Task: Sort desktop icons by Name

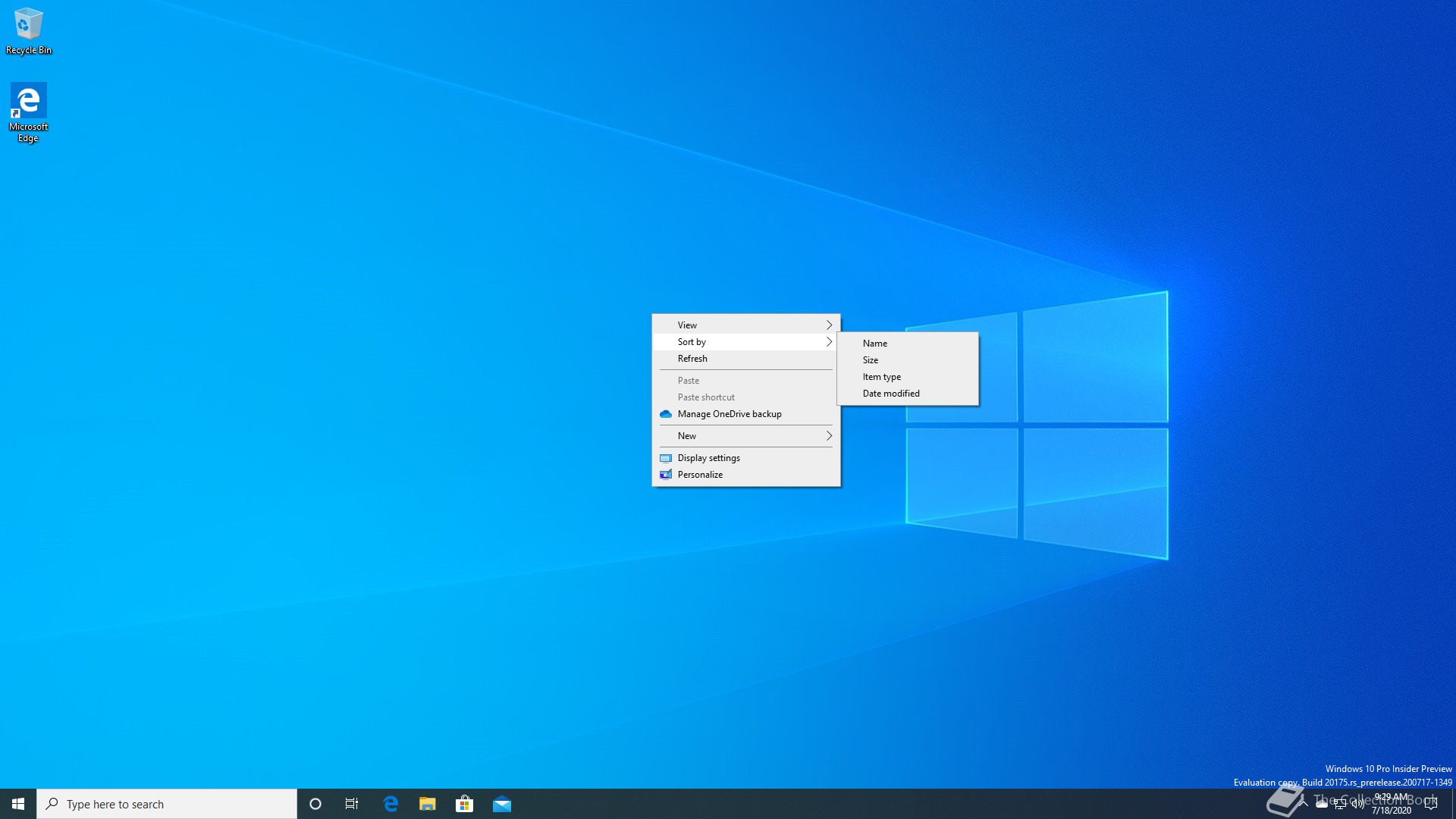Action: click(x=875, y=344)
